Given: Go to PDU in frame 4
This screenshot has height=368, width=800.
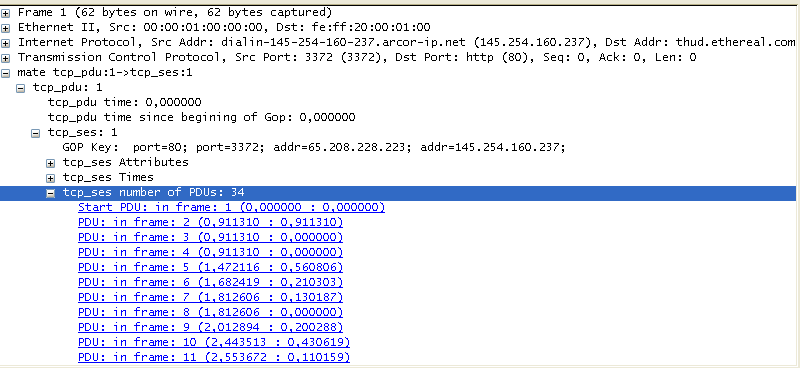Looking at the screenshot, I should coord(210,252).
